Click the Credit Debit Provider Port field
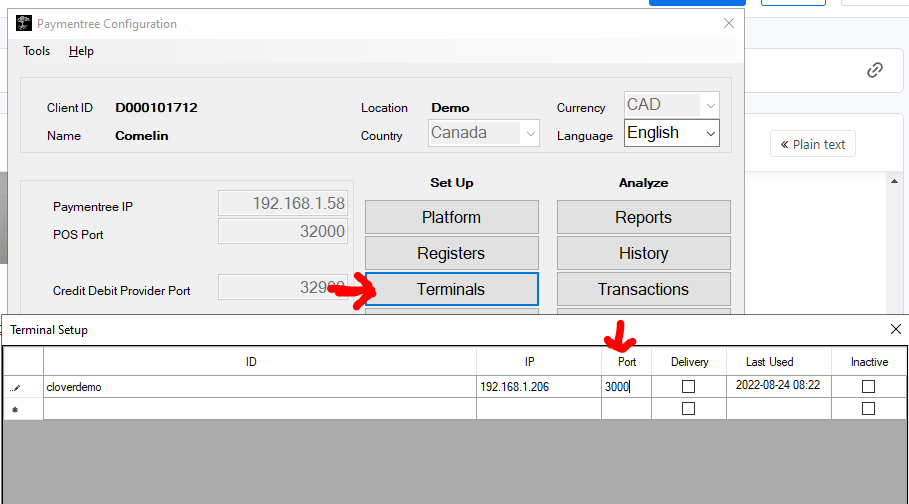The height and width of the screenshot is (504, 909). [x=283, y=287]
